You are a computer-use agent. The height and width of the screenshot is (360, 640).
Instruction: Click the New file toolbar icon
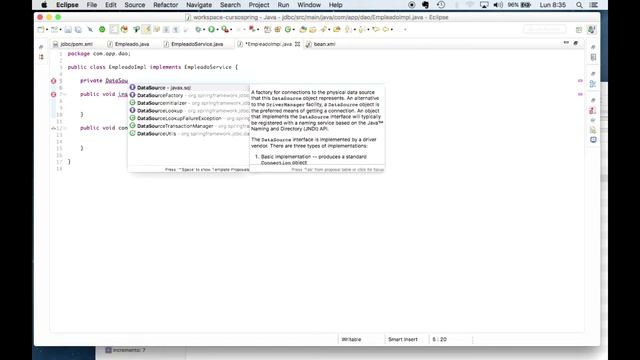click(x=40, y=29)
